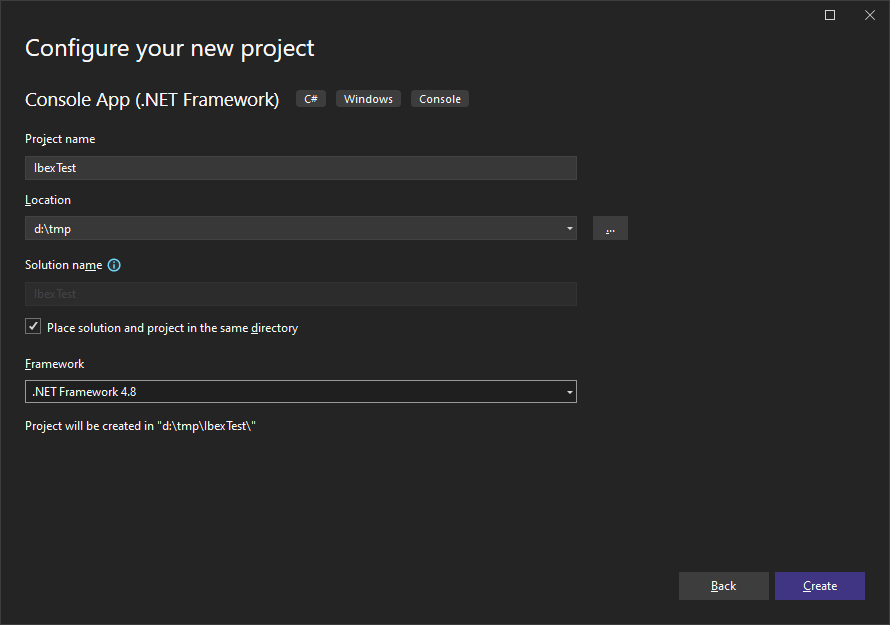Screen dimensions: 890x625
Task: Expand the Framework dropdown arrow
Action: pos(569,392)
